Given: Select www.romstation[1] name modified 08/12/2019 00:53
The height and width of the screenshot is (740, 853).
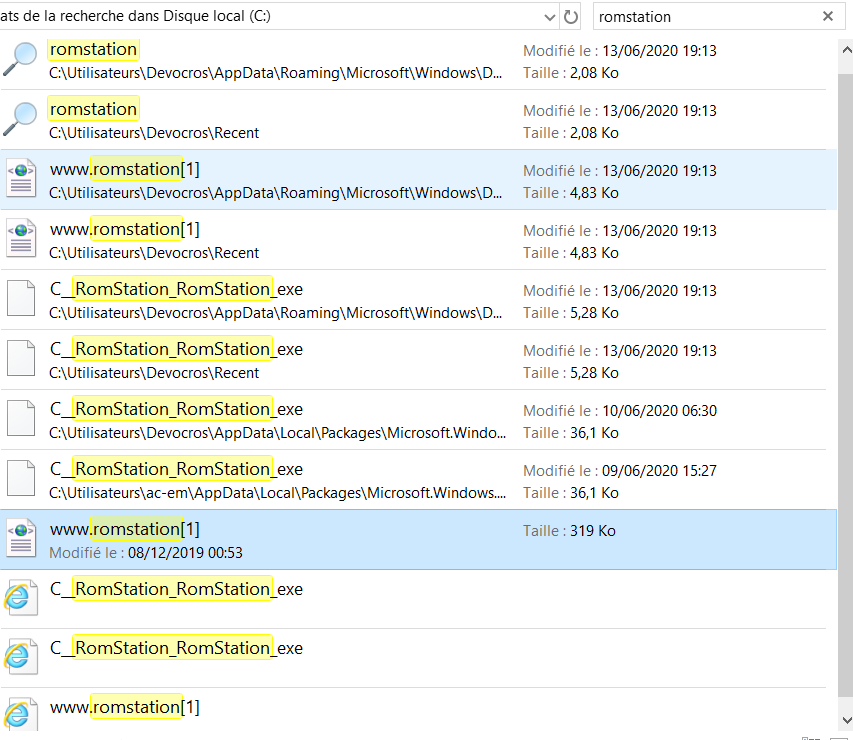Looking at the screenshot, I should 125,529.
